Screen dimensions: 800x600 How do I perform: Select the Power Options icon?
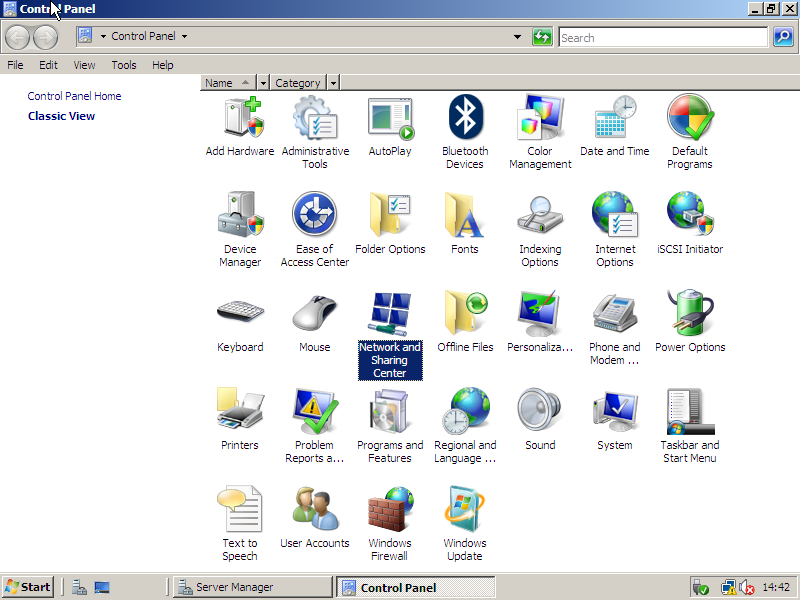(690, 315)
